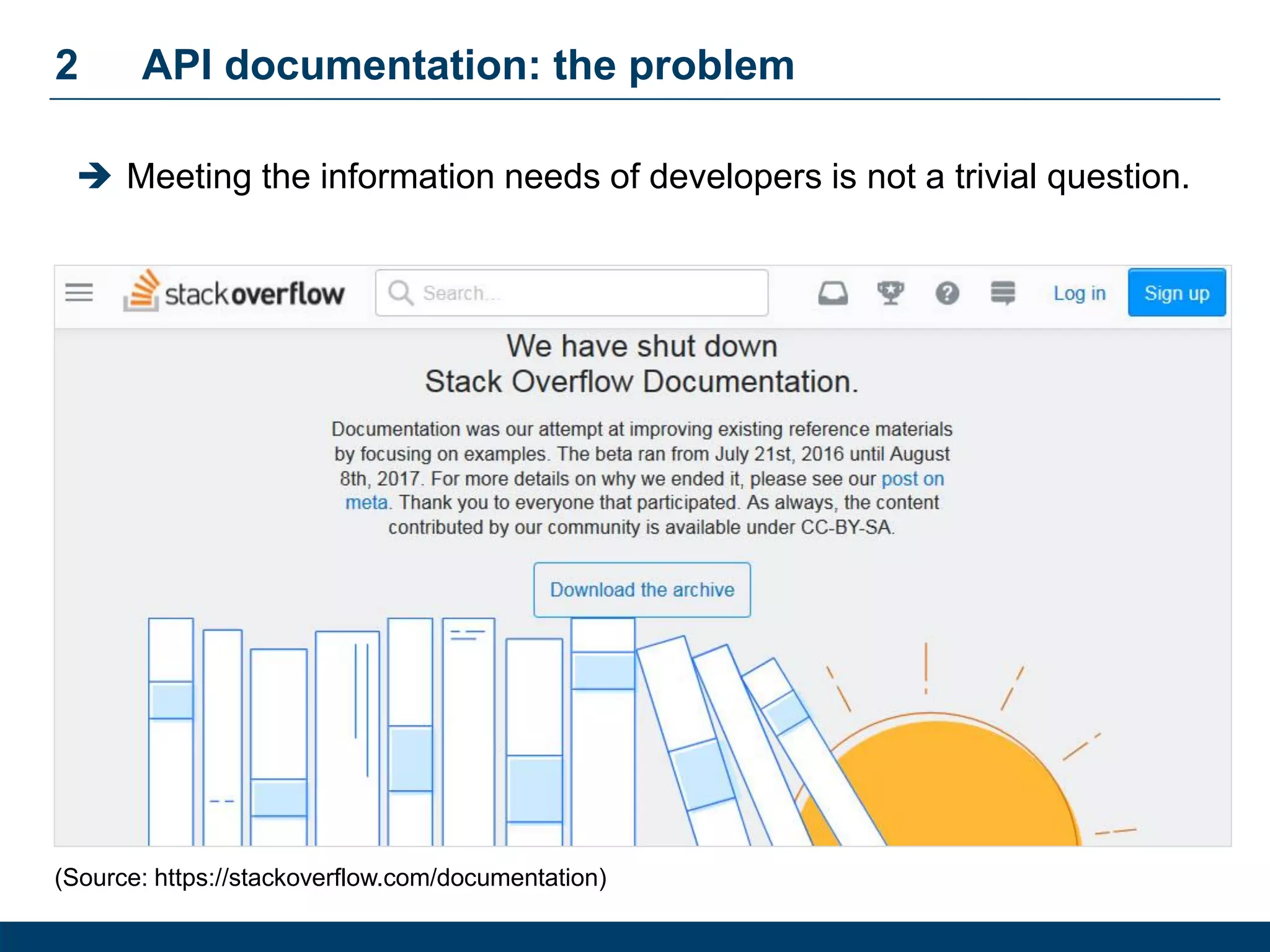Click the slide title 'API documentation: the problem'
The height and width of the screenshot is (952, 1270).
coord(468,65)
